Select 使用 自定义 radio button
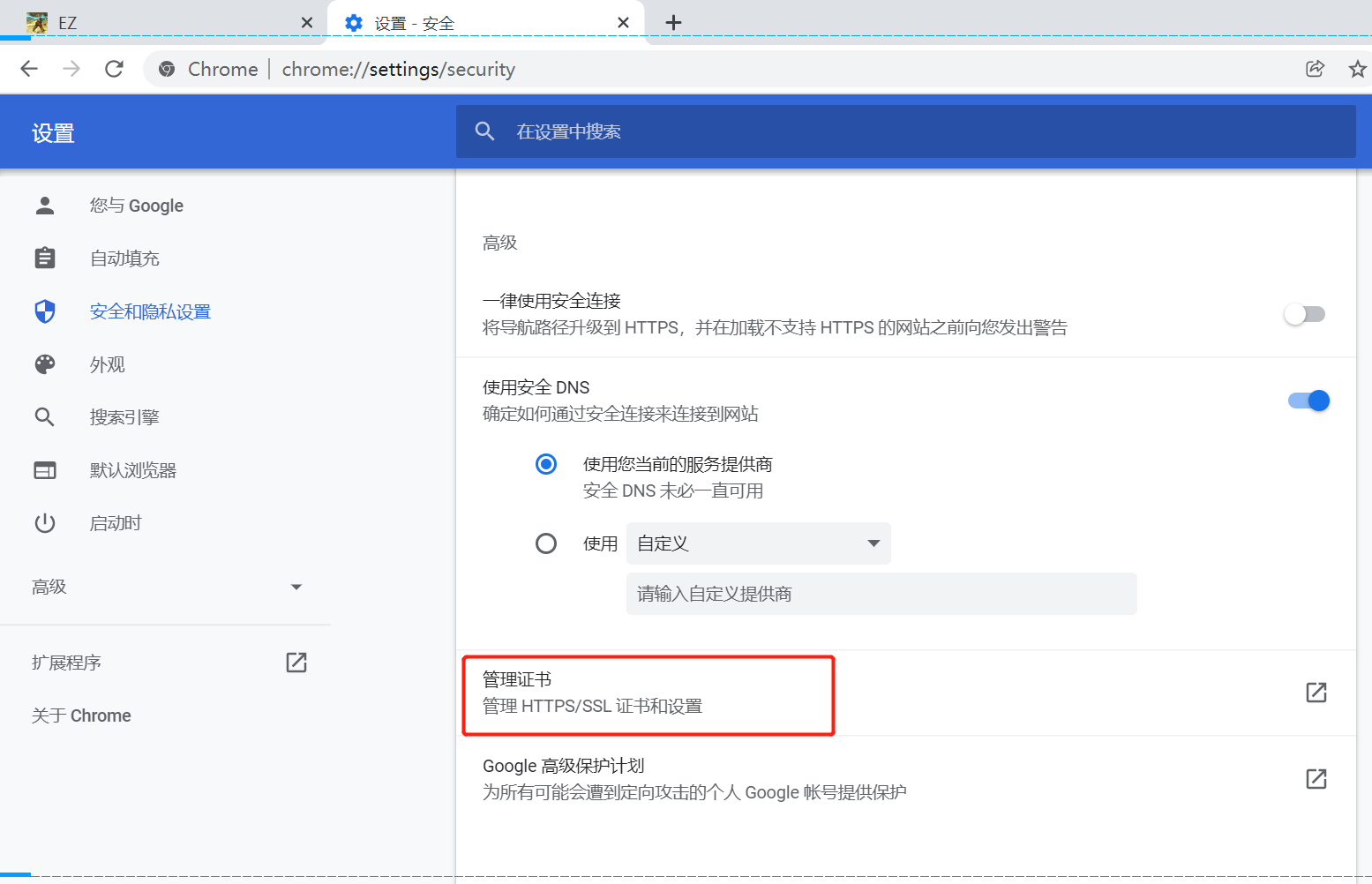 coord(546,543)
